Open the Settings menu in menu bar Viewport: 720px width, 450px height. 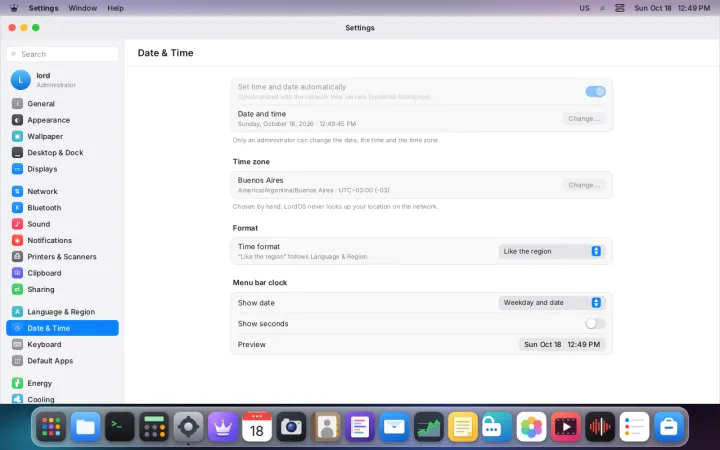(43, 8)
